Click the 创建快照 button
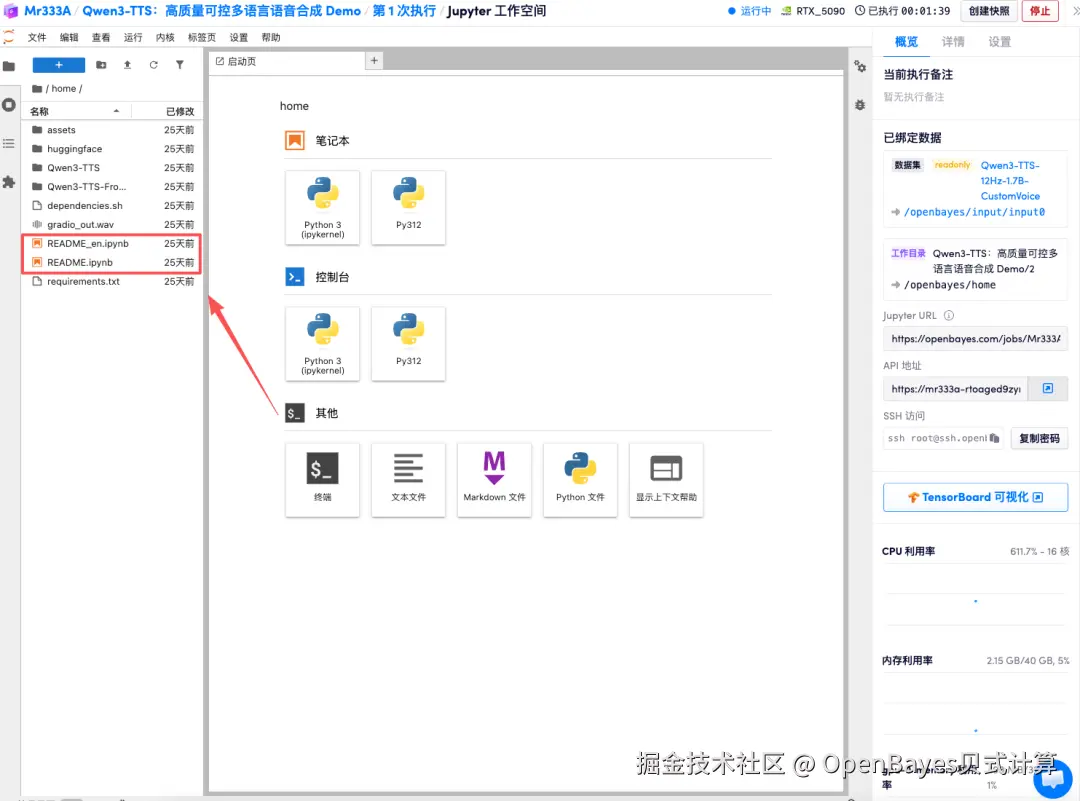 coord(989,11)
